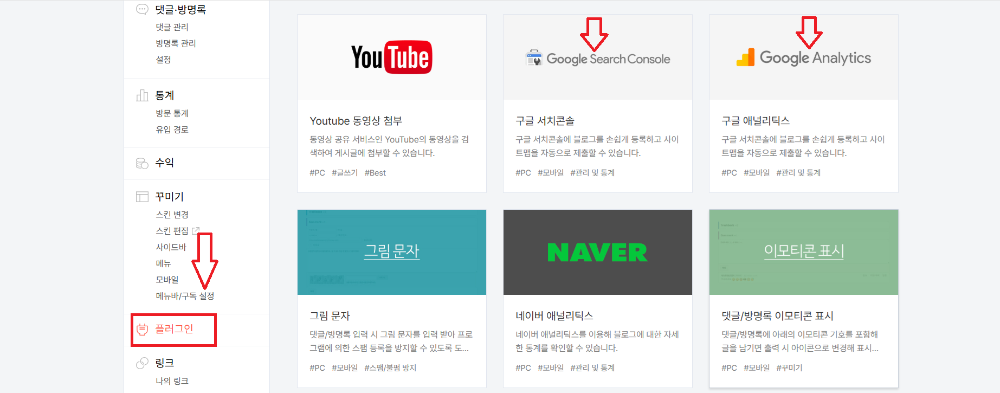
Task: Open 모바일 settings
Action: point(167,279)
